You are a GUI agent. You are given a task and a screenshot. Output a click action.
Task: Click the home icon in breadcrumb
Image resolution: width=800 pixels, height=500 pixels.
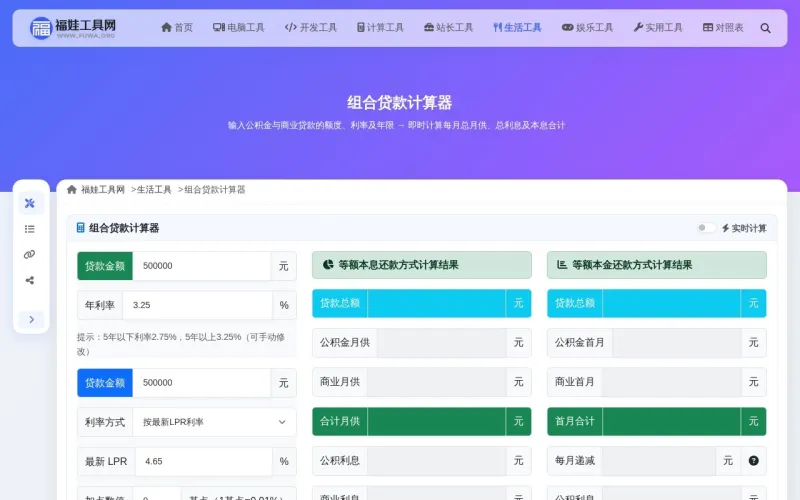(x=71, y=190)
